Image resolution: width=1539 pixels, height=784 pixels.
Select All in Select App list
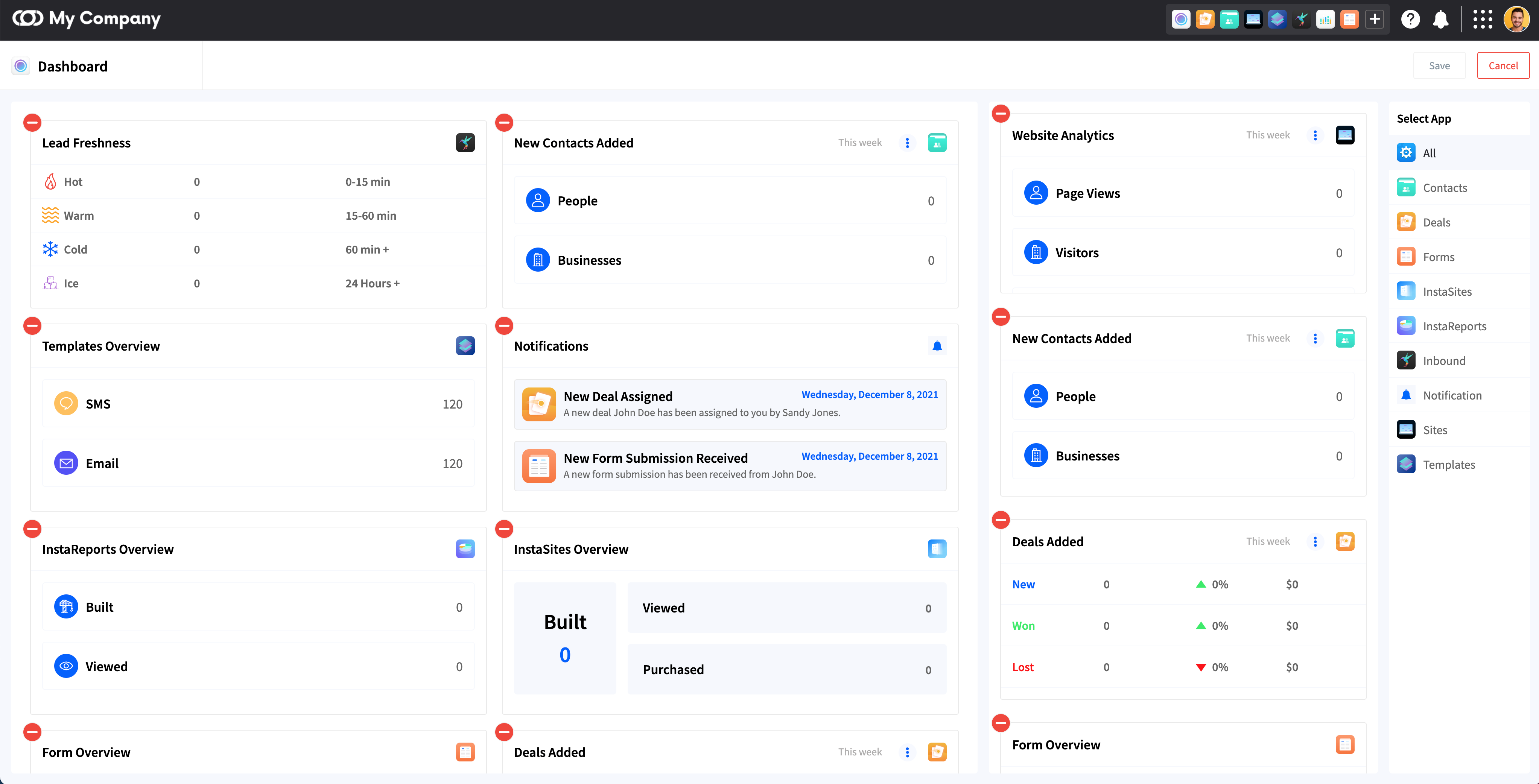(x=1429, y=153)
